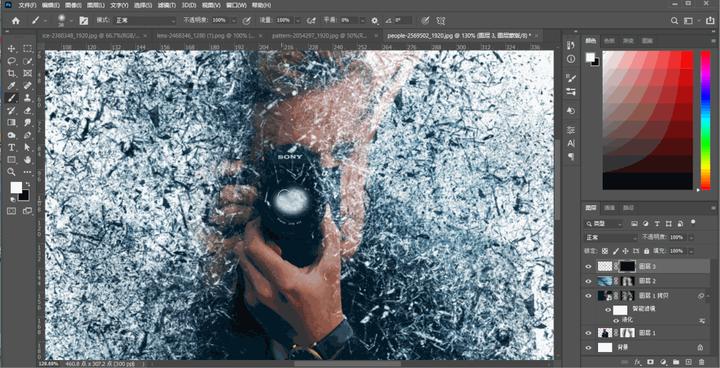The image size is (720, 368).
Task: Toggle visibility of the bottom background layer
Action: (x=588, y=347)
